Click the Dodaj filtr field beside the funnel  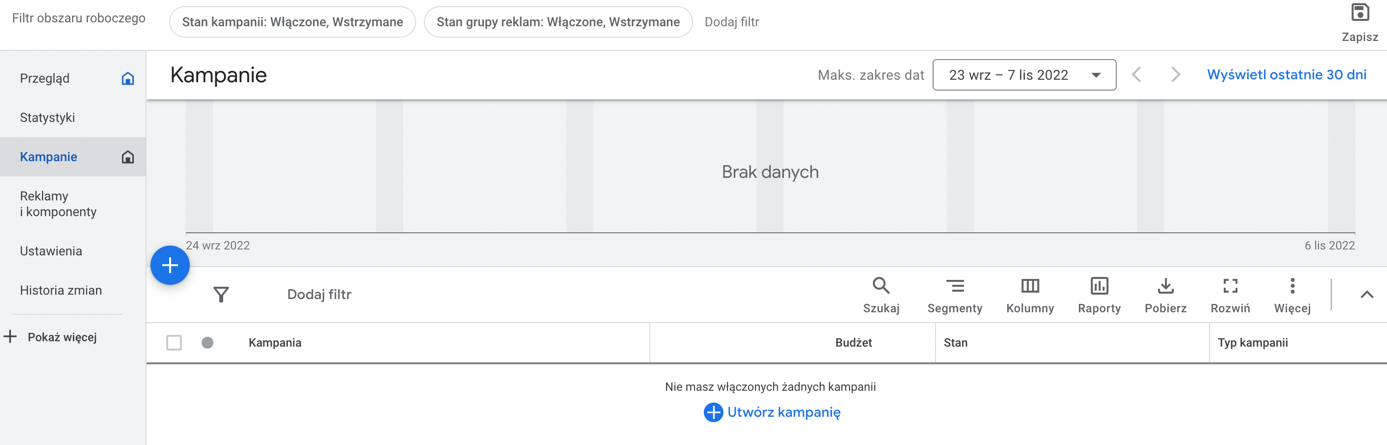coord(319,294)
